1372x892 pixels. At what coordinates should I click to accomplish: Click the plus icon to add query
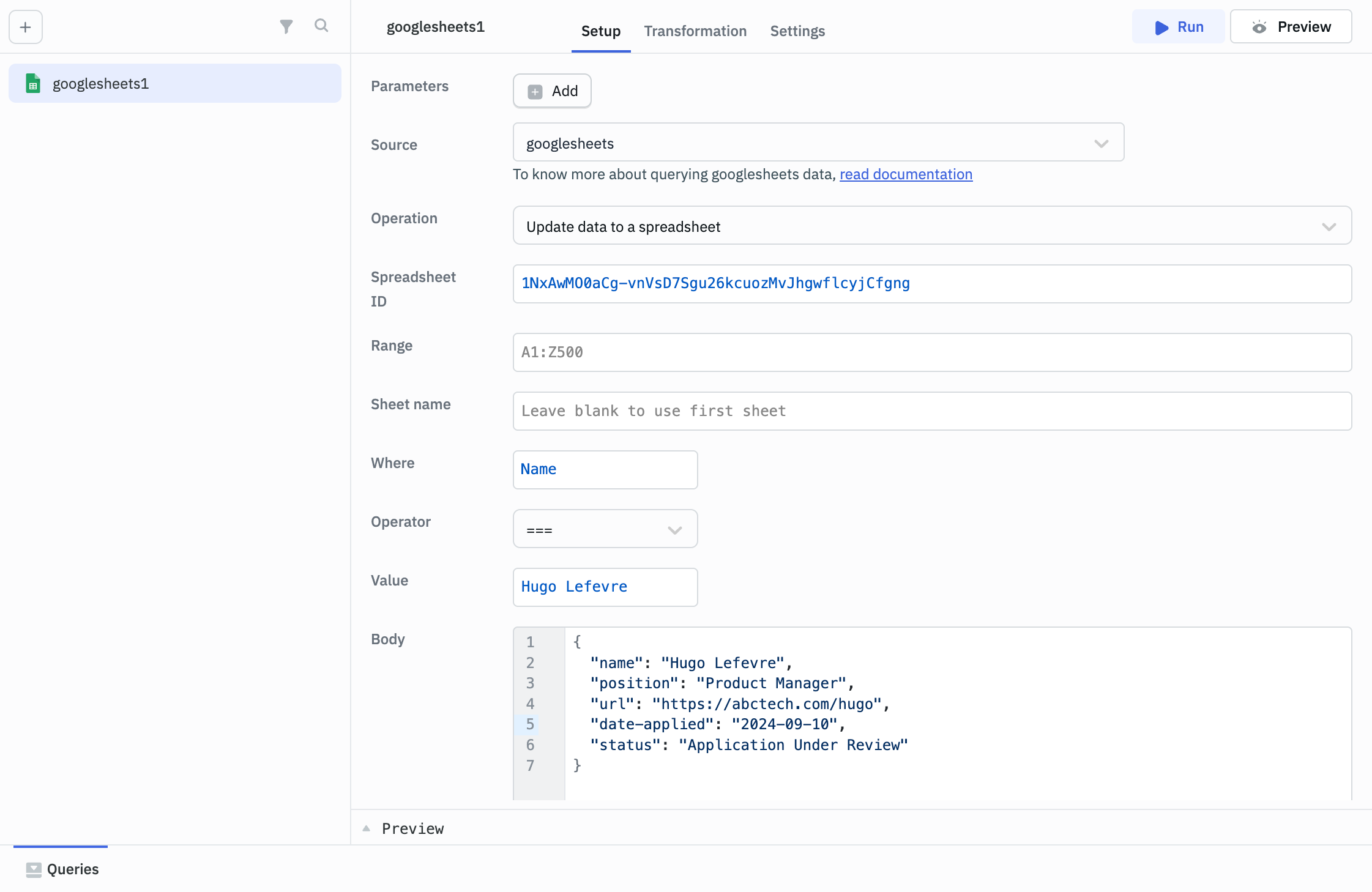(x=26, y=27)
